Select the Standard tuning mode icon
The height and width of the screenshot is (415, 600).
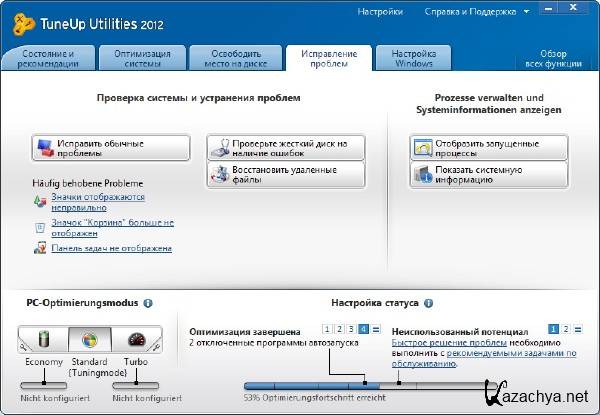click(x=89, y=339)
